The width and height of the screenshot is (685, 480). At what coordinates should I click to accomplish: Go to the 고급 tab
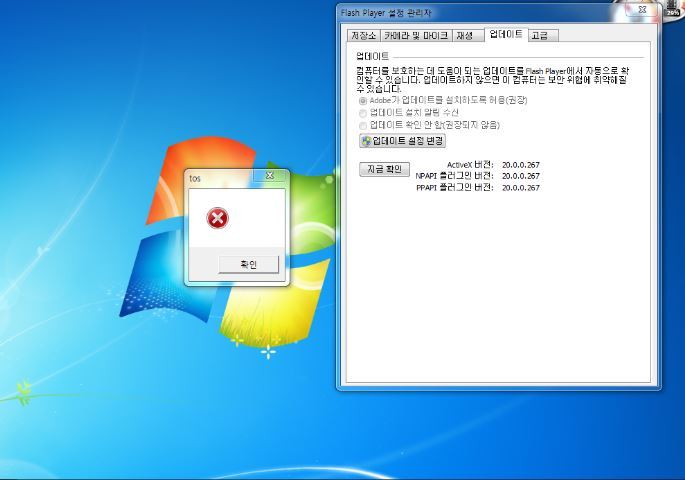543,36
